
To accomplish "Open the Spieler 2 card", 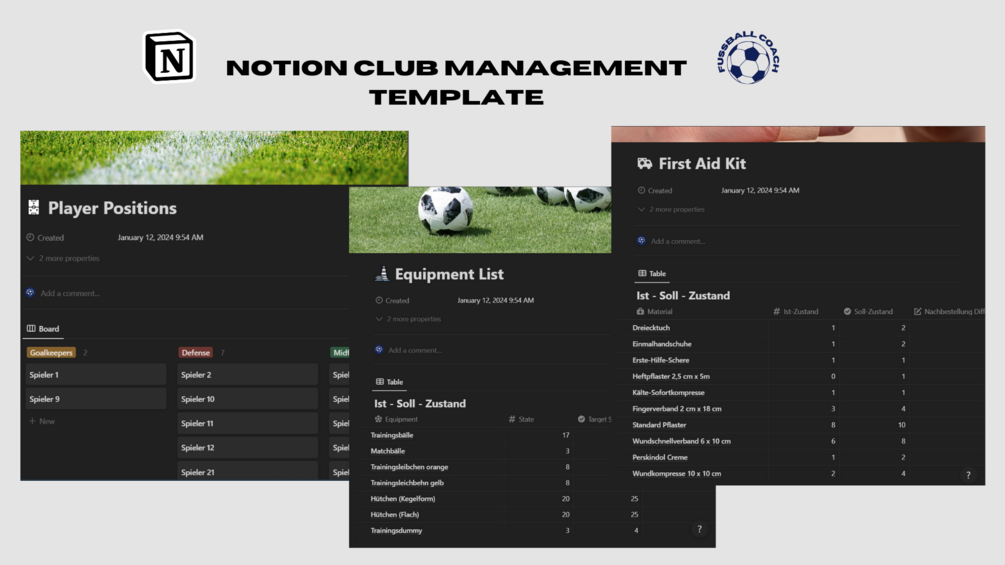I will [247, 375].
